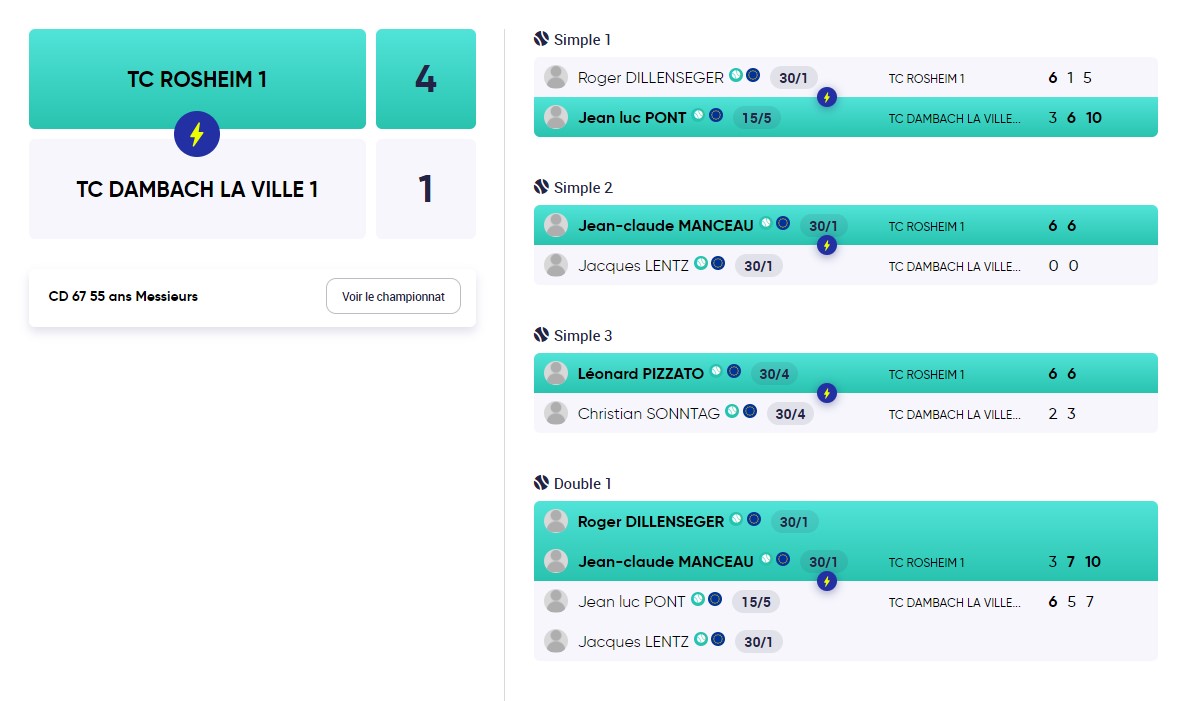1191x701 pixels.
Task: Click the Double 1 lightning bolt badge
Action: (826, 582)
